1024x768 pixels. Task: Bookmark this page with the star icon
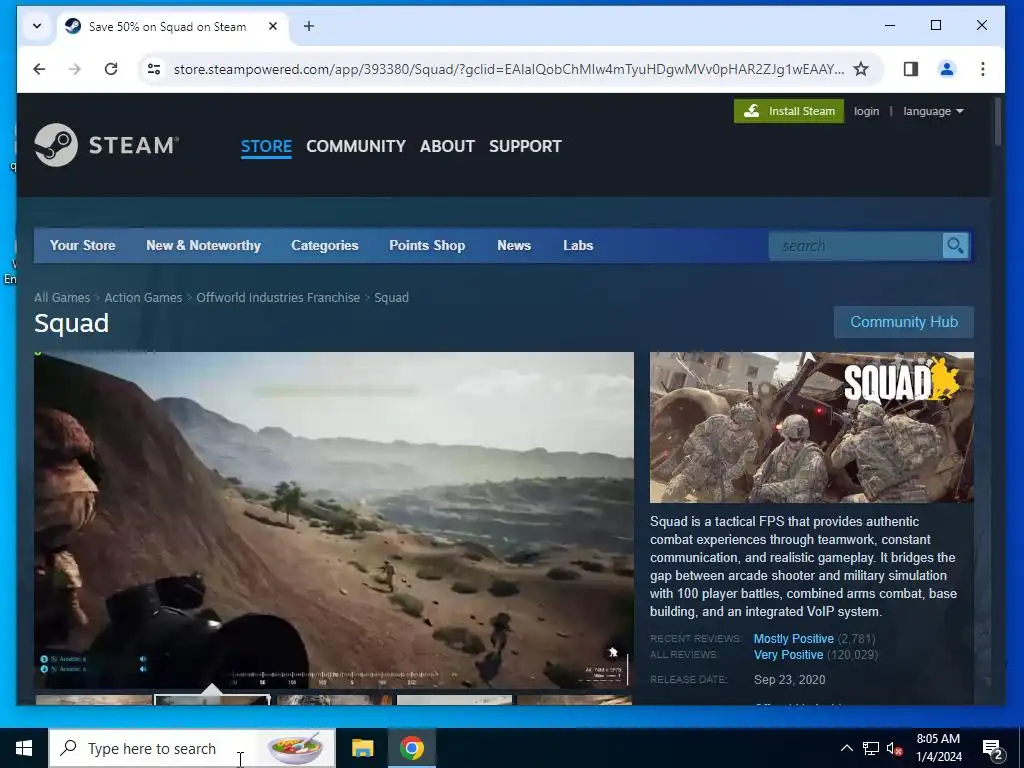point(861,69)
